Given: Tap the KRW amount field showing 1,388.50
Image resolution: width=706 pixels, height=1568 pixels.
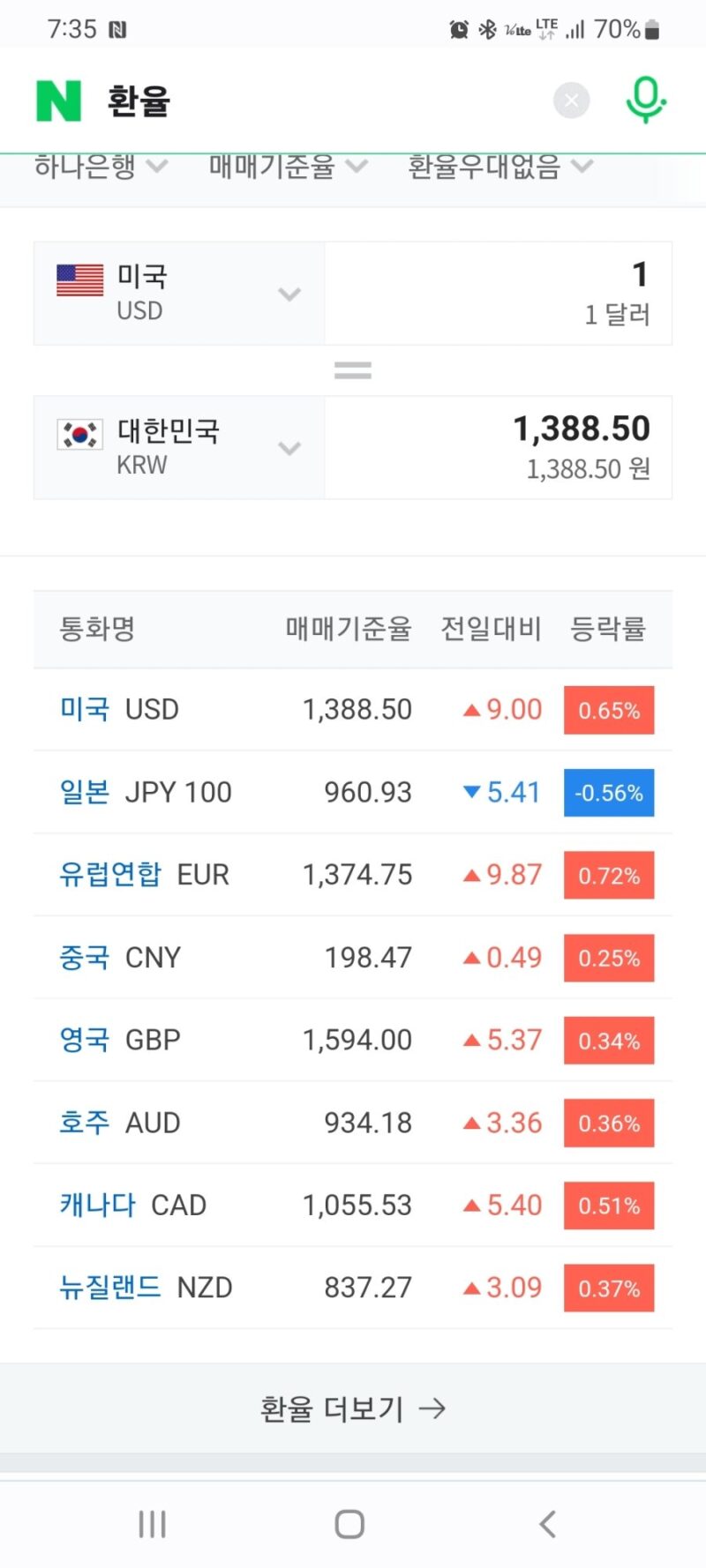Looking at the screenshot, I should point(498,447).
